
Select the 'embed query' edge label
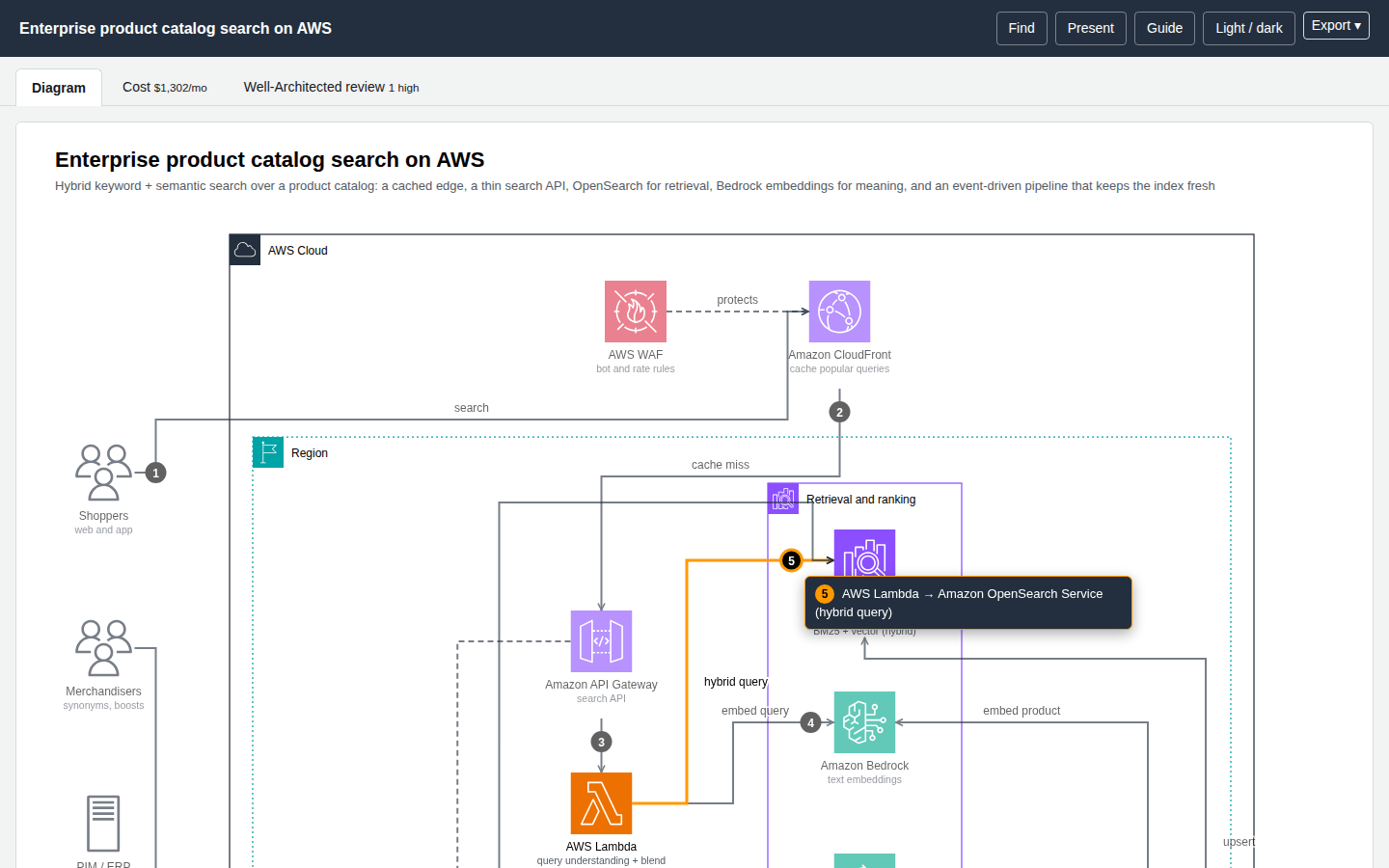click(755, 711)
